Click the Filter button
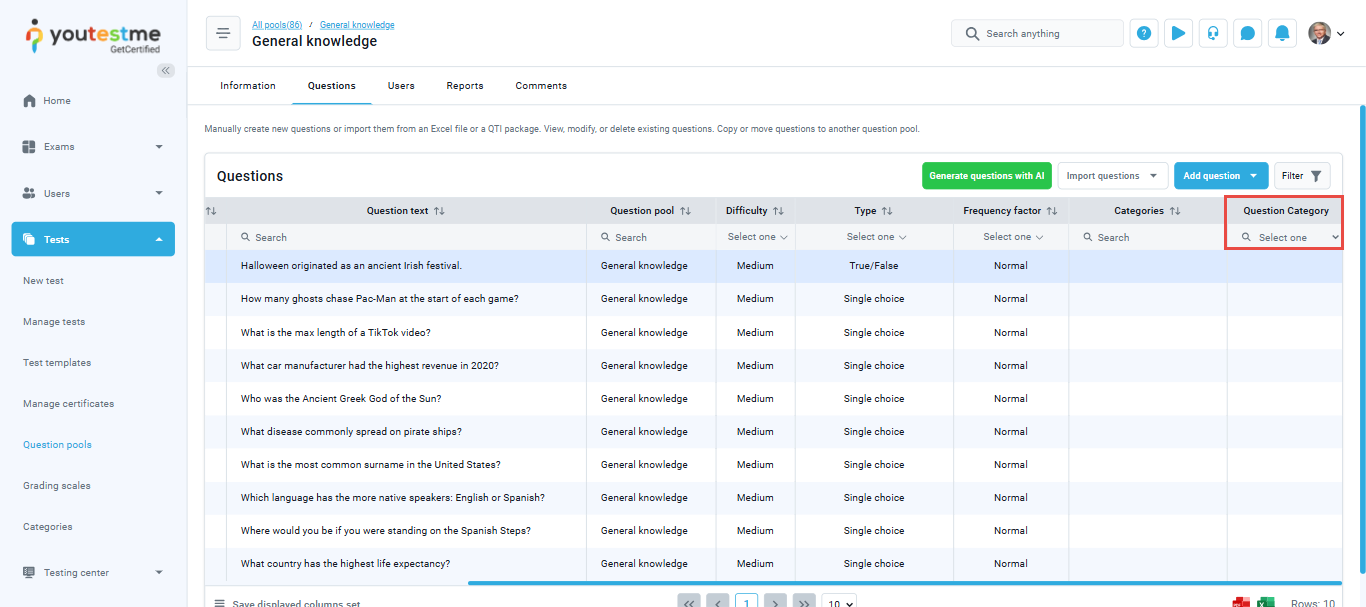Viewport: 1366px width, 607px height. click(1301, 176)
